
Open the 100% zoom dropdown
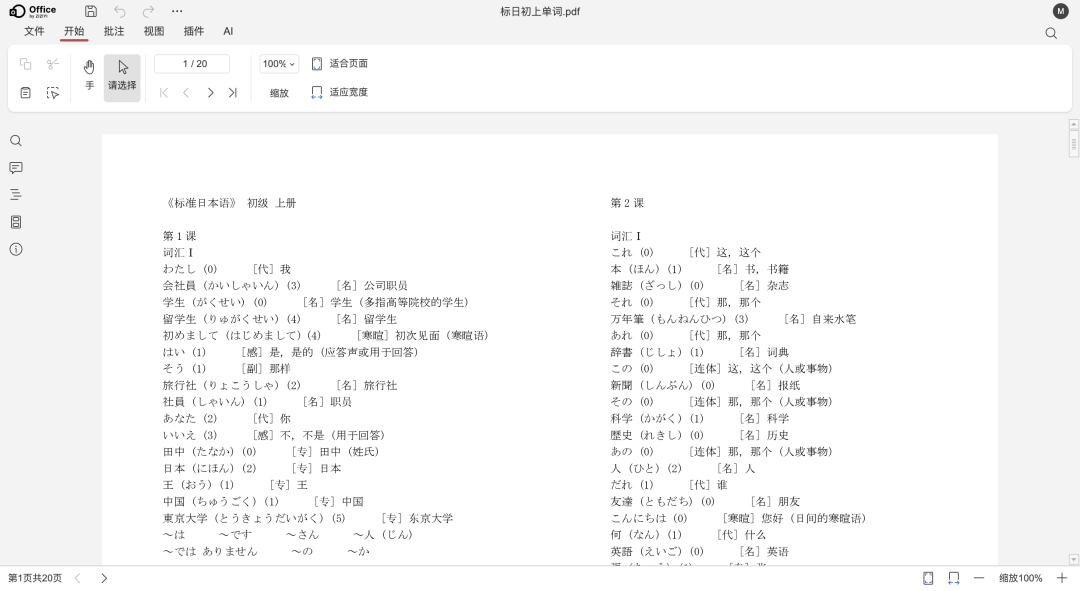tap(278, 63)
